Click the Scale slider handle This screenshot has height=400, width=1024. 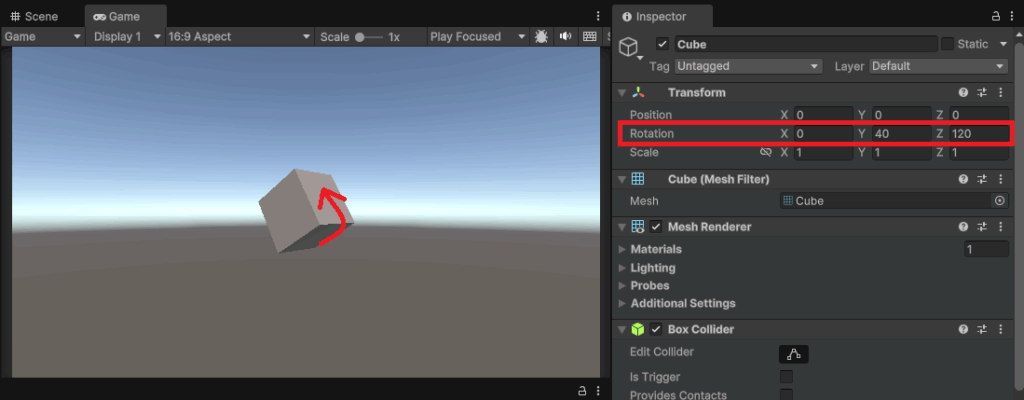360,37
